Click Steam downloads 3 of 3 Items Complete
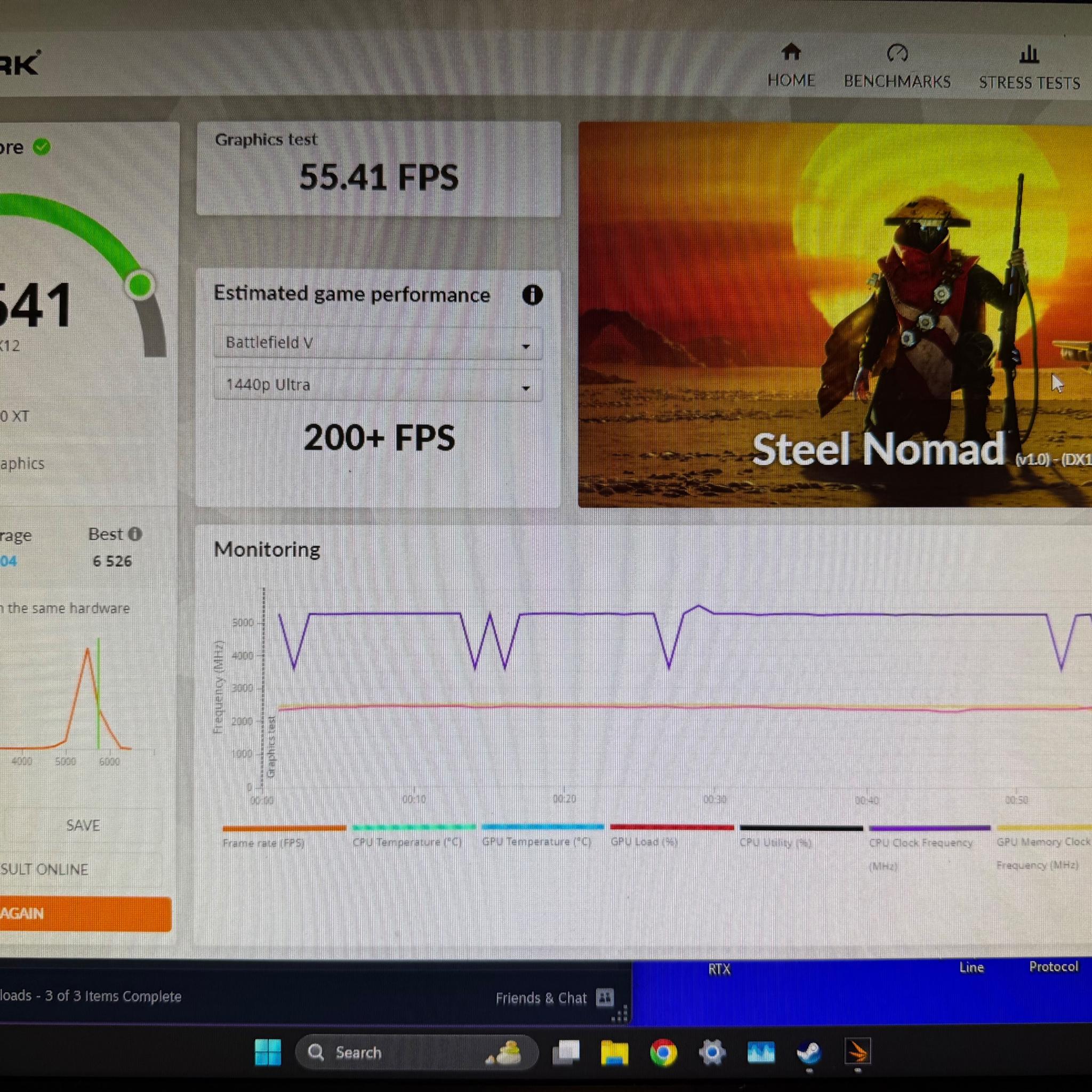 (91, 996)
